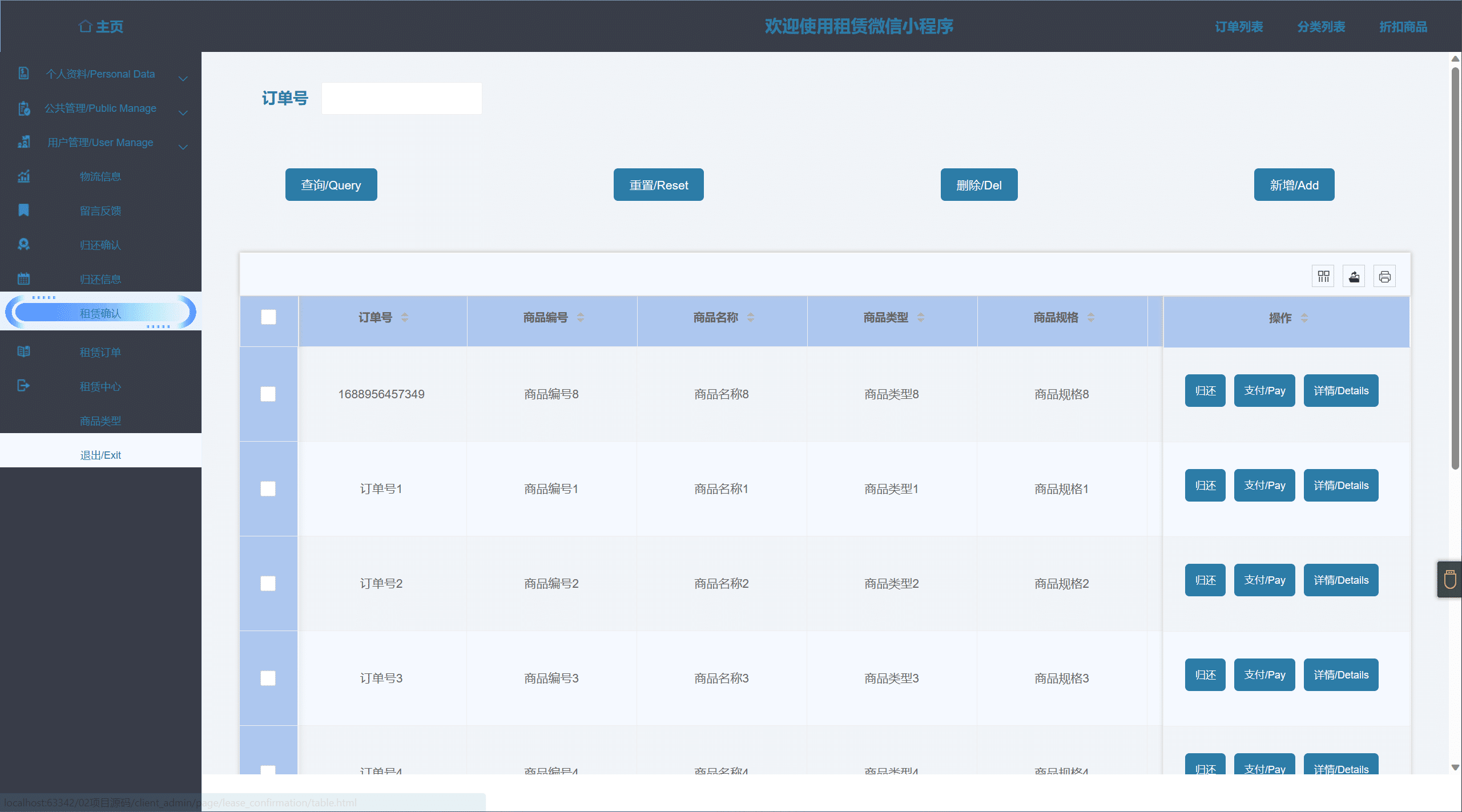The image size is (1462, 812).
Task: Click the scrollbar down arrow
Action: (1455, 768)
